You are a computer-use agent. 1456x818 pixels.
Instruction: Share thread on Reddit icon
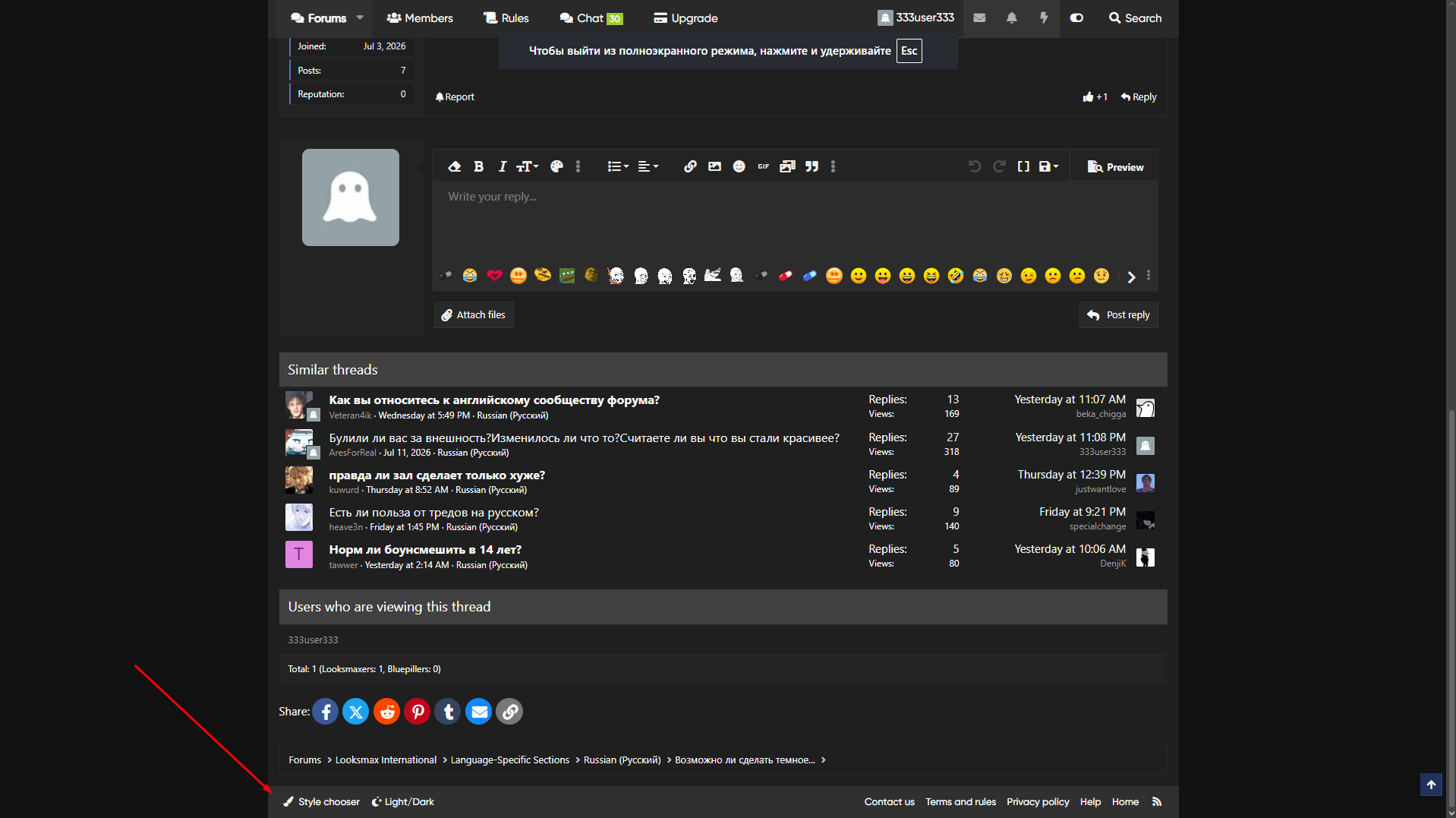click(386, 712)
